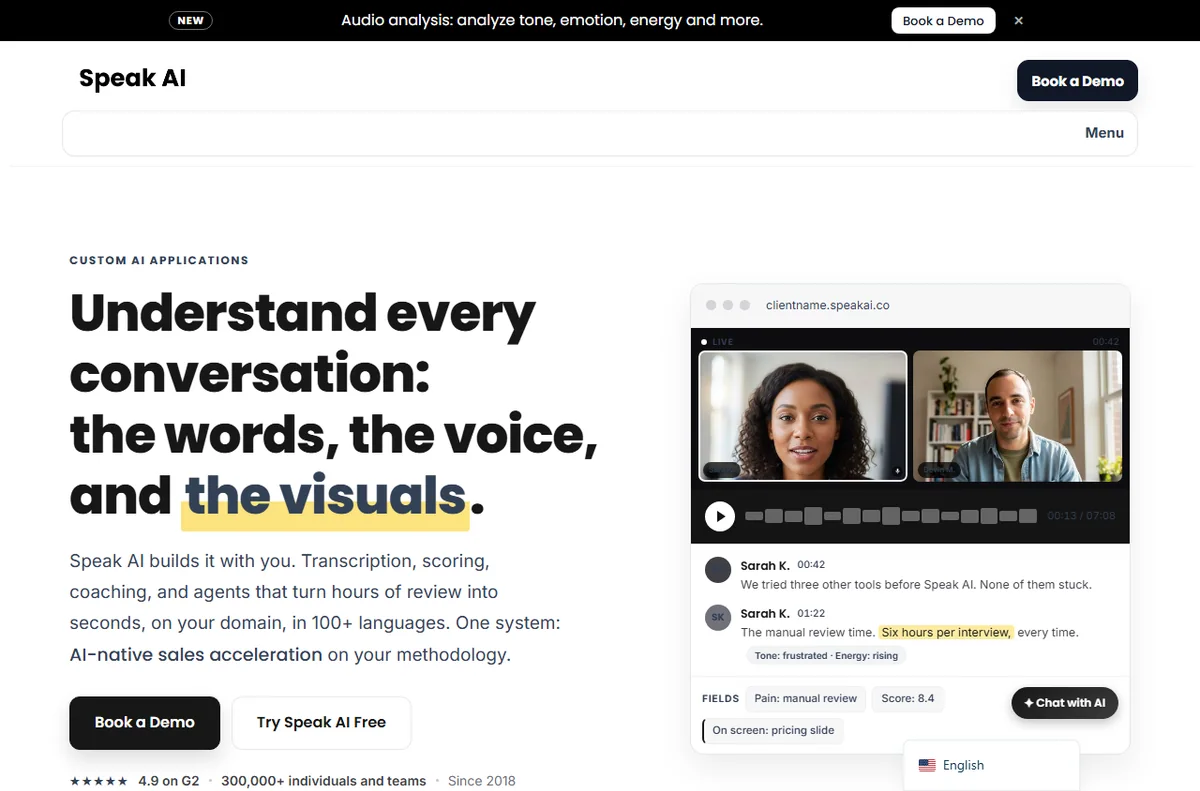Open the Menu navigation

pos(1104,133)
